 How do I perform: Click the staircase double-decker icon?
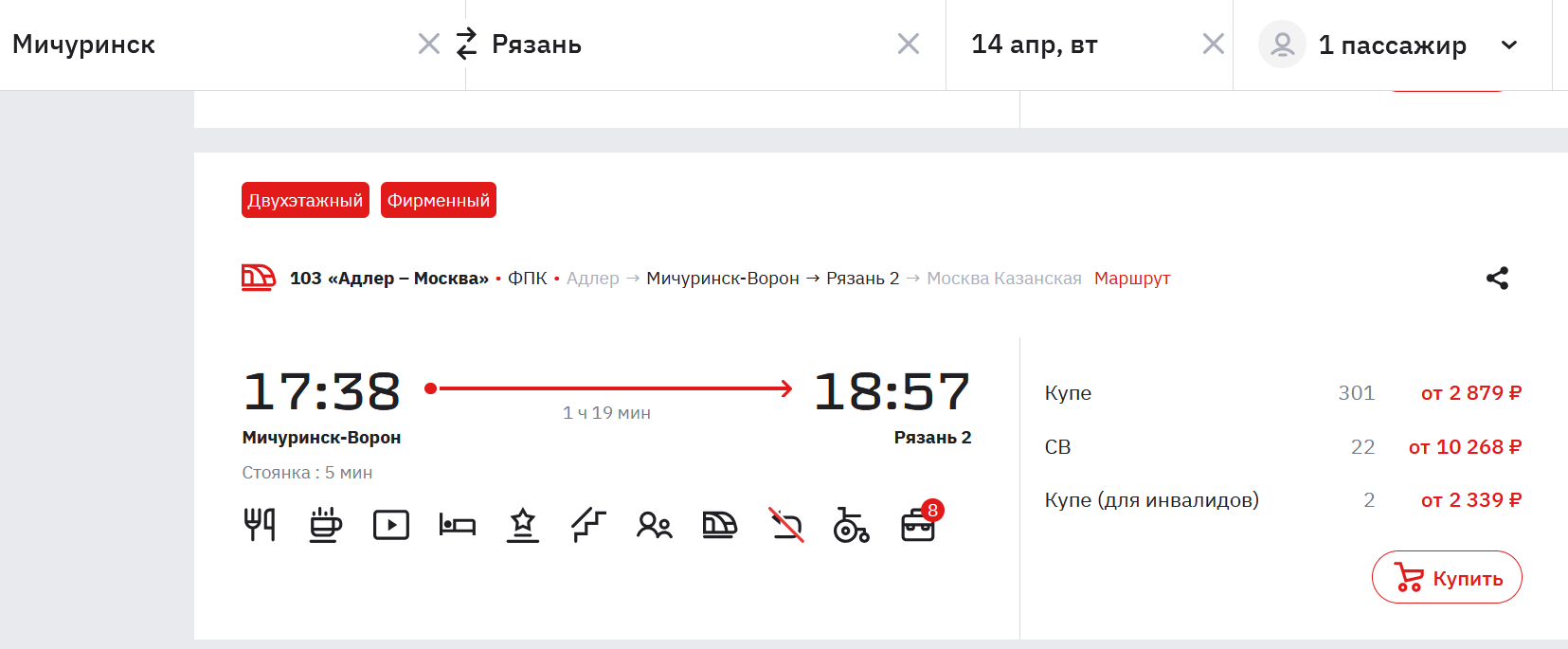588,524
